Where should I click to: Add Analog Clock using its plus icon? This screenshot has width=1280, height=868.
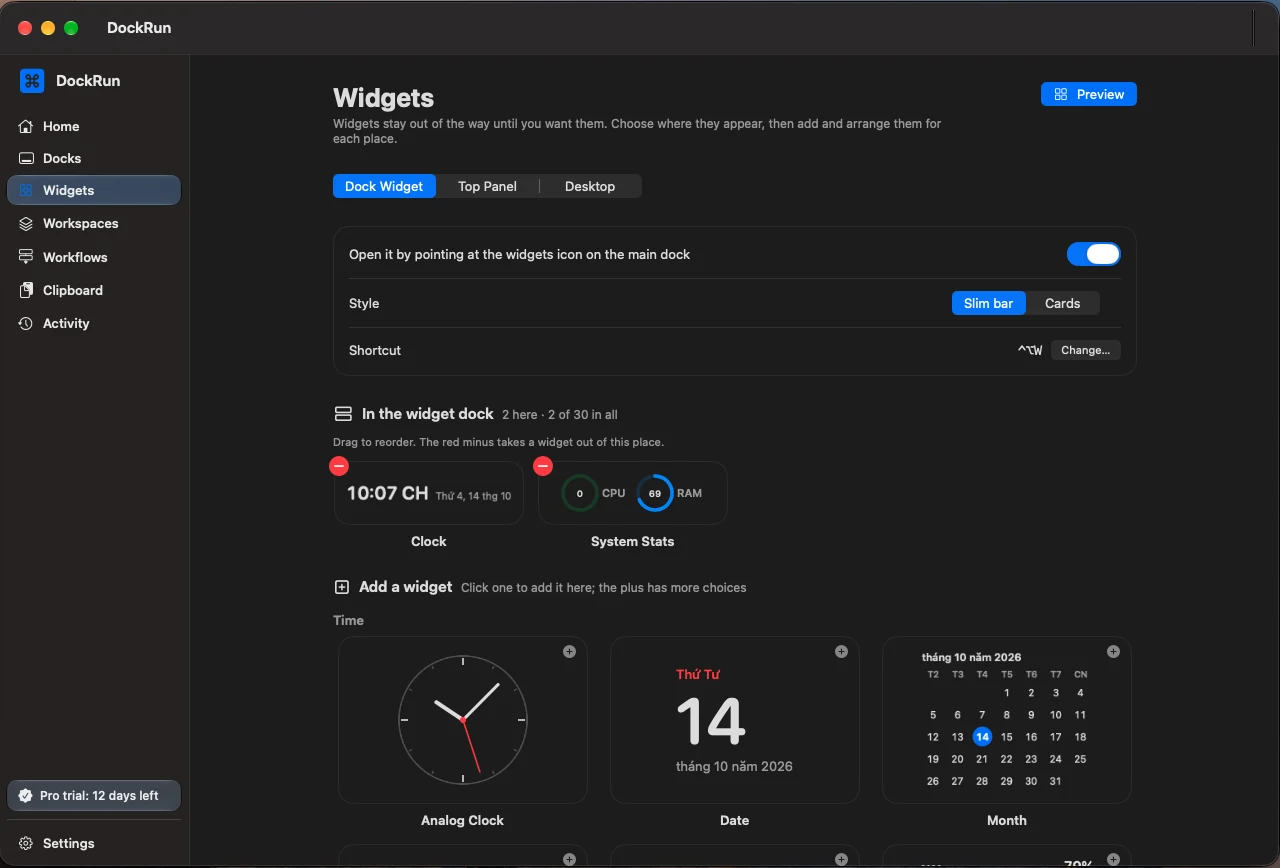coord(569,652)
